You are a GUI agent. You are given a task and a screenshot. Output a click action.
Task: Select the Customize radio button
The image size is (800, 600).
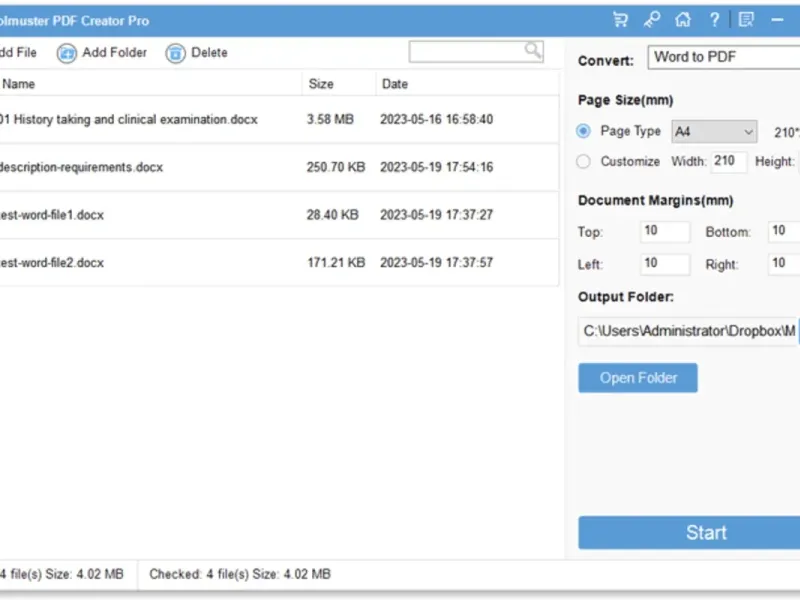(583, 162)
